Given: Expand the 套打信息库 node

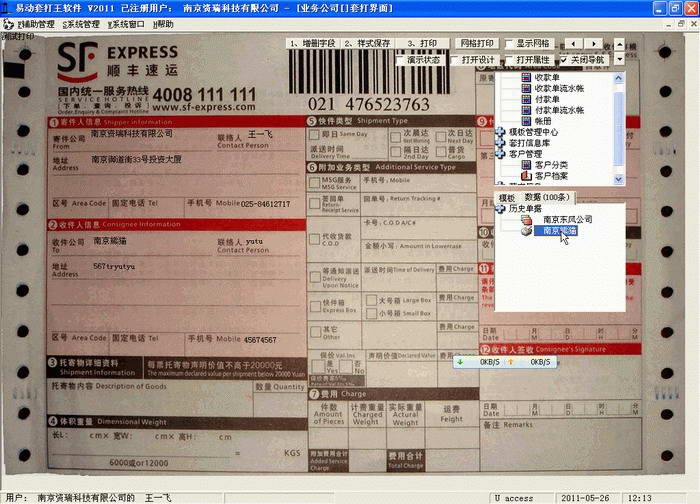Looking at the screenshot, I should (500, 143).
